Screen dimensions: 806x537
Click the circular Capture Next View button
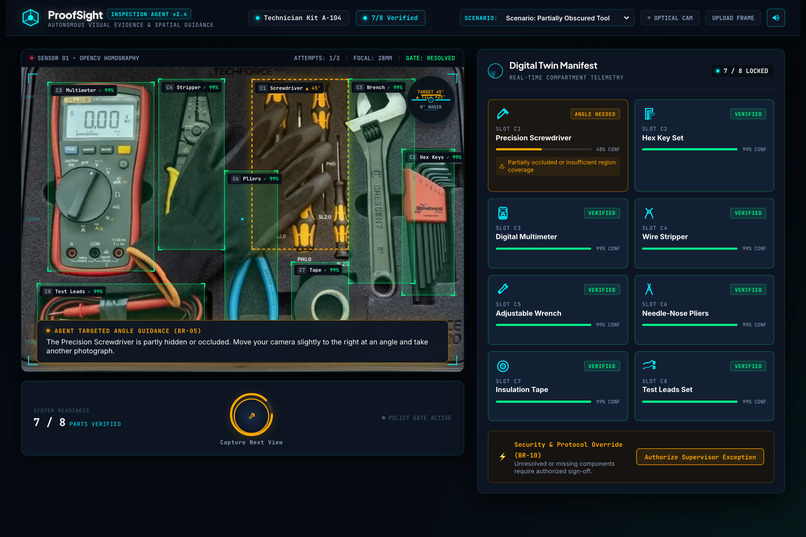point(251,415)
